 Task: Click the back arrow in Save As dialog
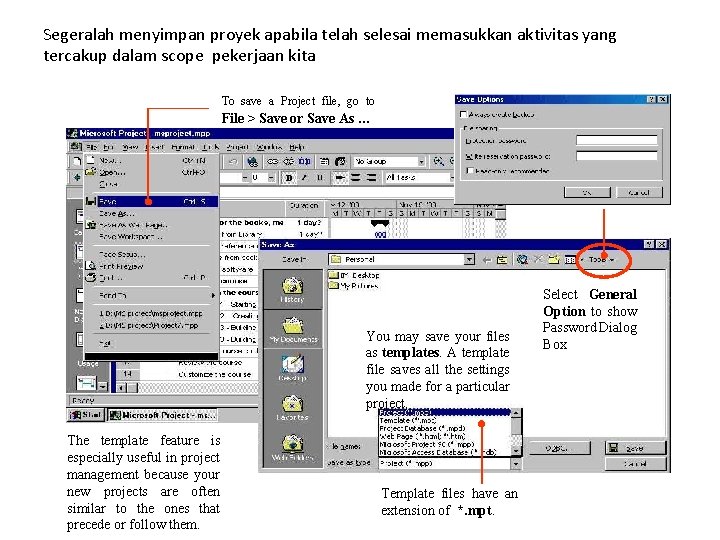pos(486,260)
